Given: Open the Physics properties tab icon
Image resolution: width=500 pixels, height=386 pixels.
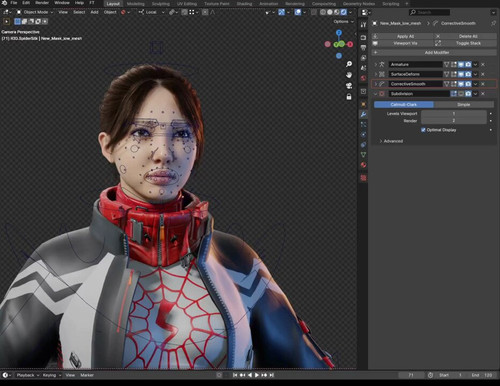Looking at the screenshot, I should [x=363, y=134].
